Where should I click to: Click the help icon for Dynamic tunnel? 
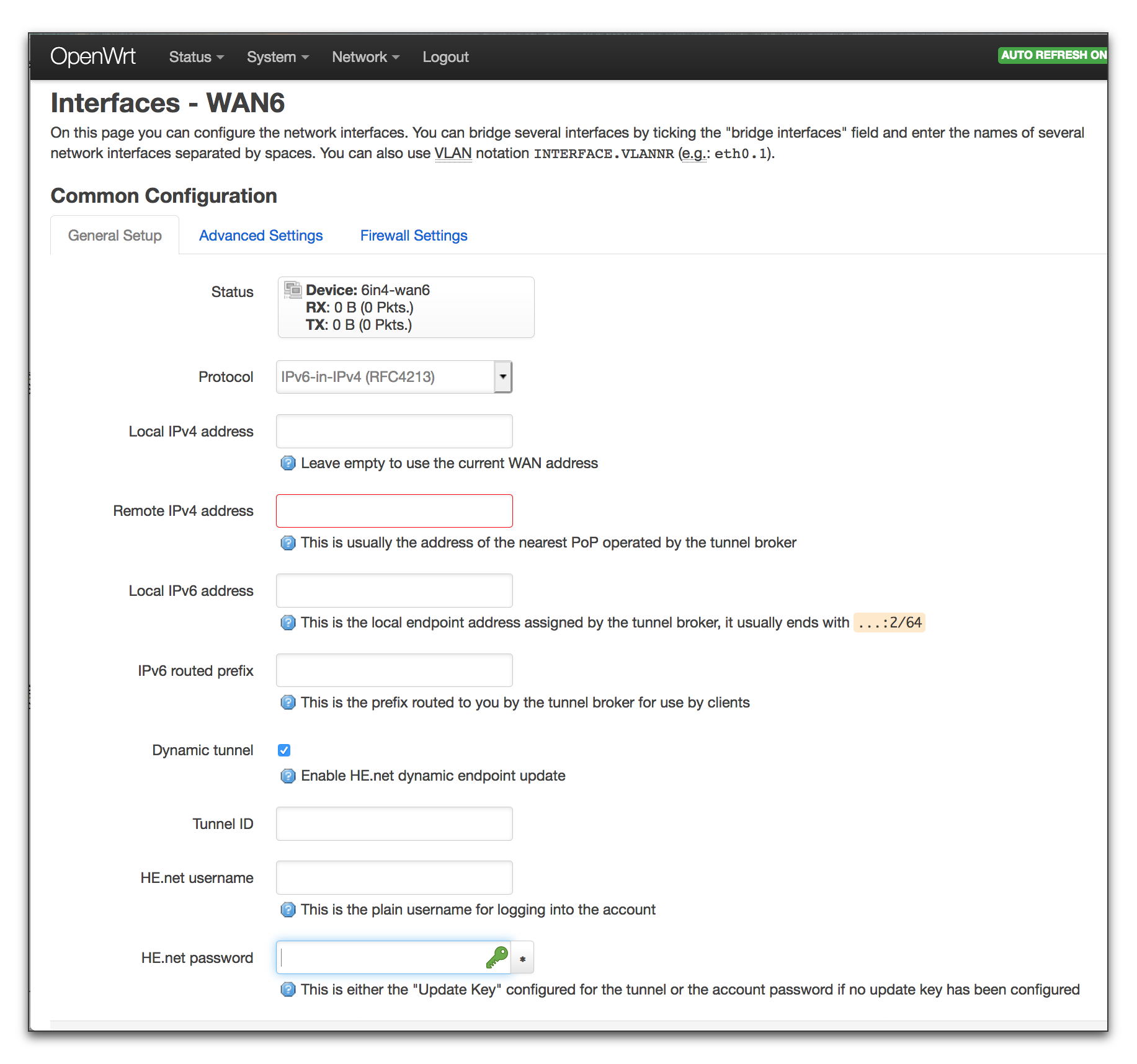click(x=288, y=776)
